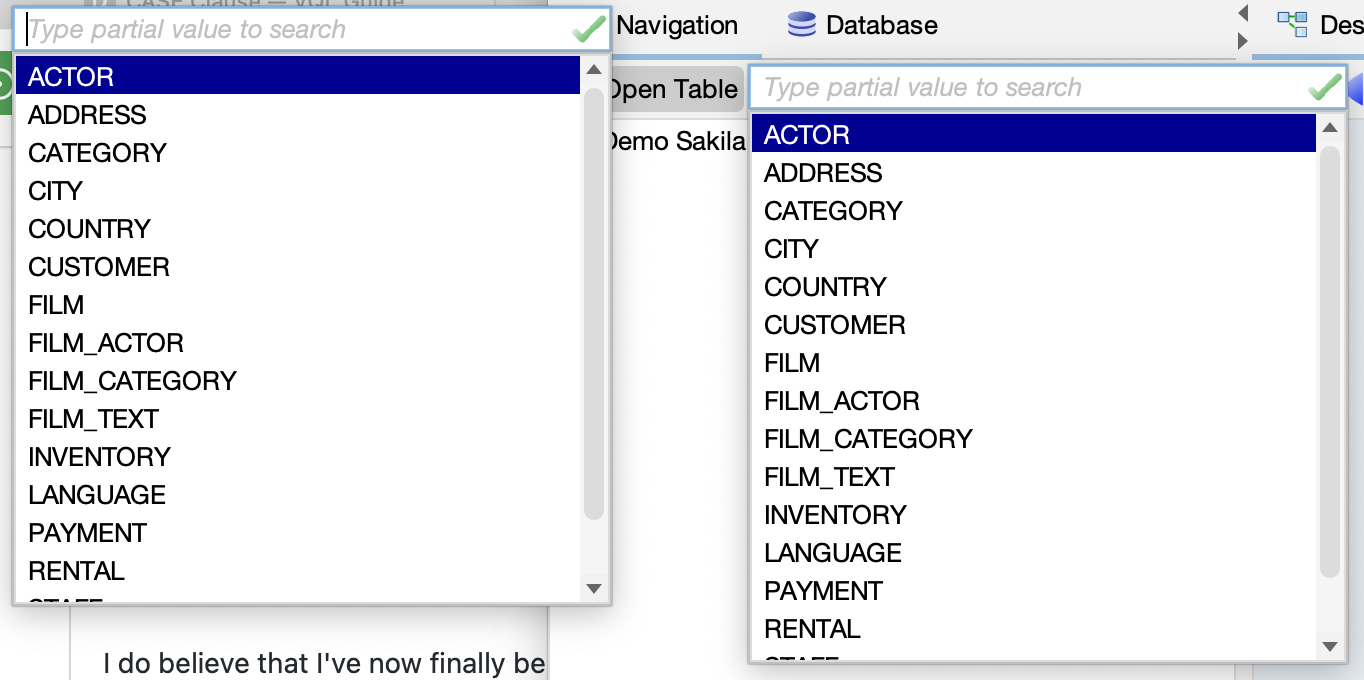Select INVENTORY in the right list
1364x680 pixels.
[1034, 514]
